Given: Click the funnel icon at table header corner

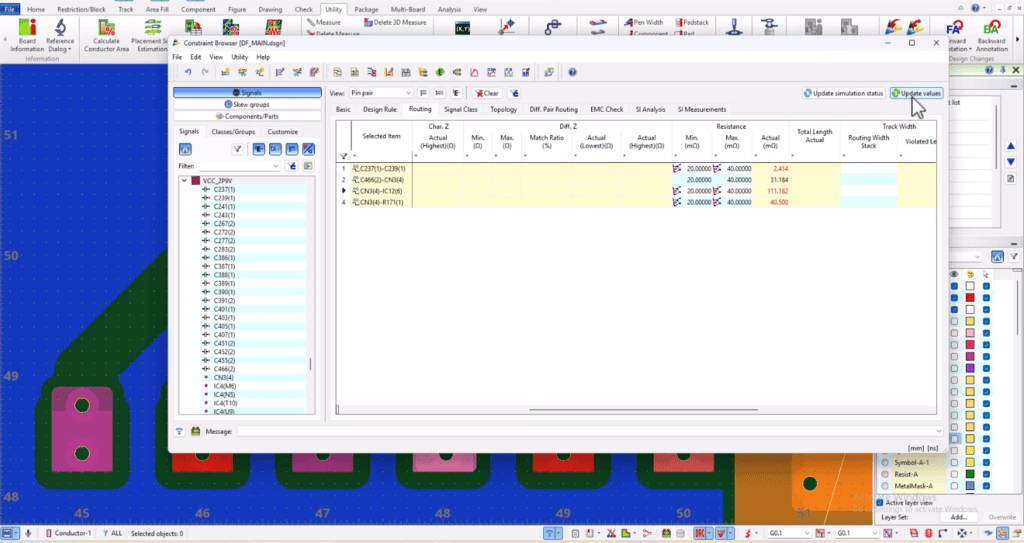Looking at the screenshot, I should (x=344, y=156).
